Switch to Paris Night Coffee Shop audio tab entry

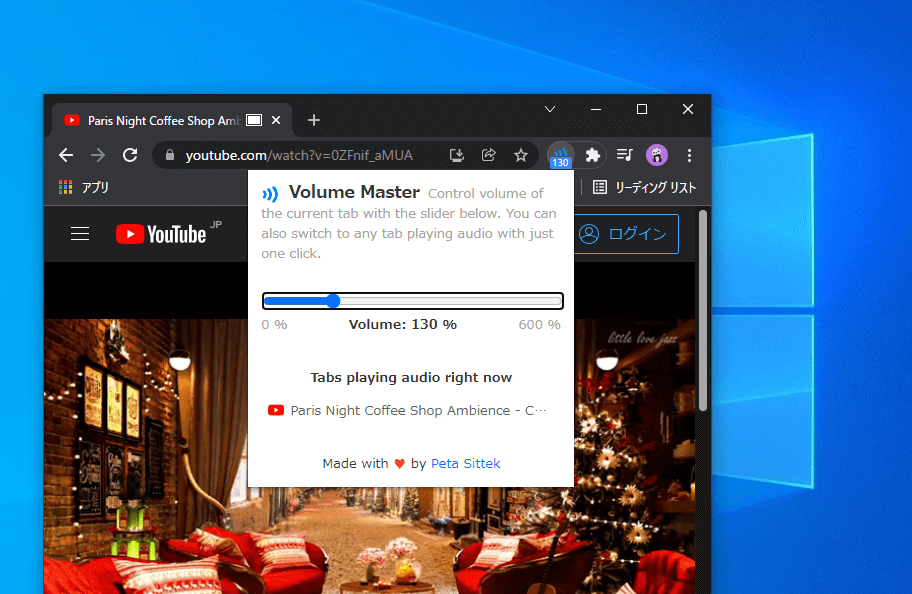pos(407,411)
